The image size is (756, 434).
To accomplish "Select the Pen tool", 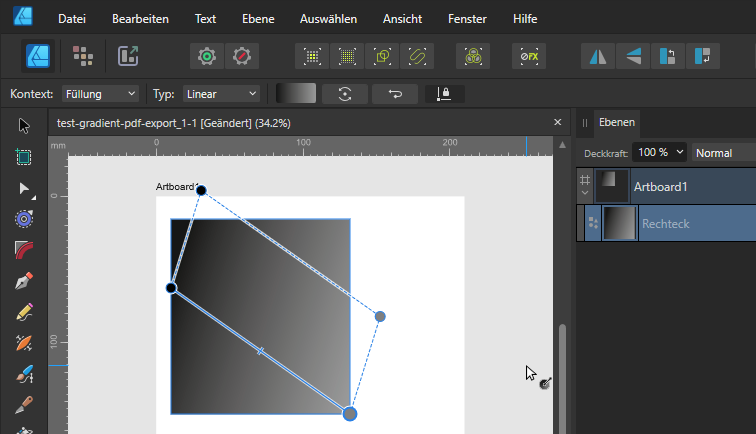I will (24, 281).
